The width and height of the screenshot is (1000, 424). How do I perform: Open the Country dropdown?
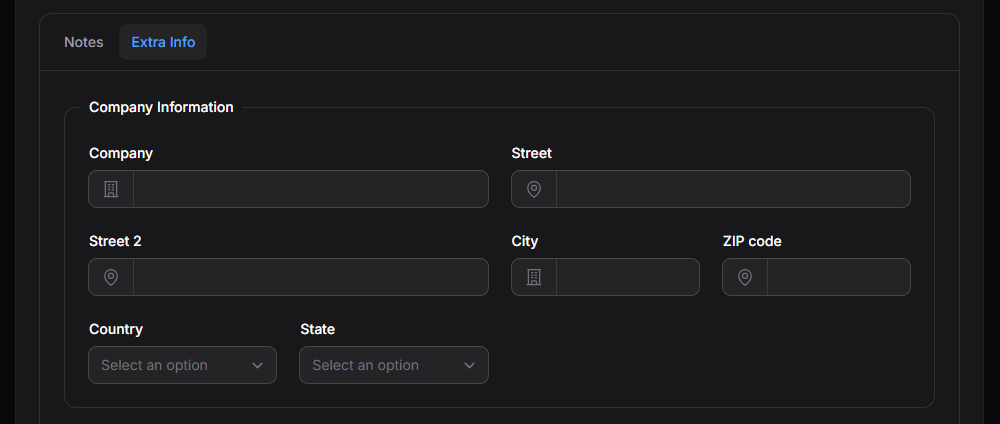(182, 365)
